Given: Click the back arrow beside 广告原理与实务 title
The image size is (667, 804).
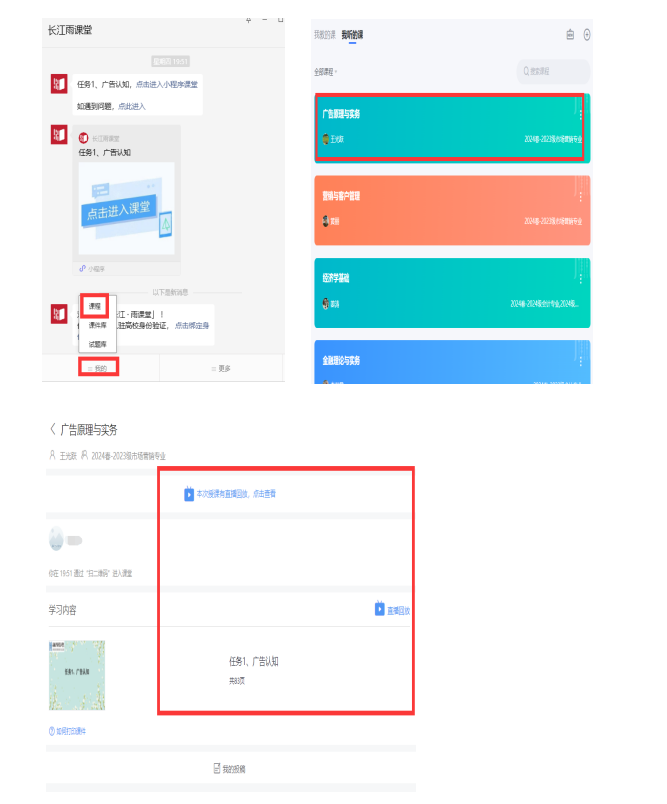Looking at the screenshot, I should pos(52,429).
